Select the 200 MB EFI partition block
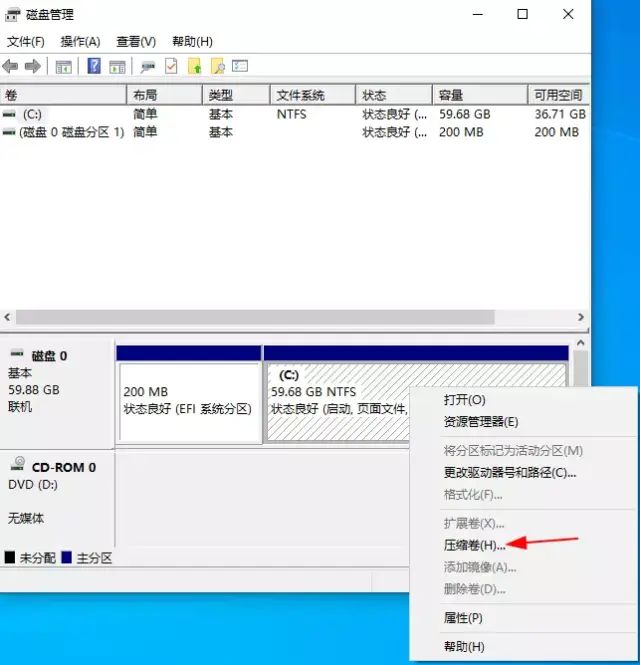The width and height of the screenshot is (640, 665). pyautogui.click(x=189, y=400)
